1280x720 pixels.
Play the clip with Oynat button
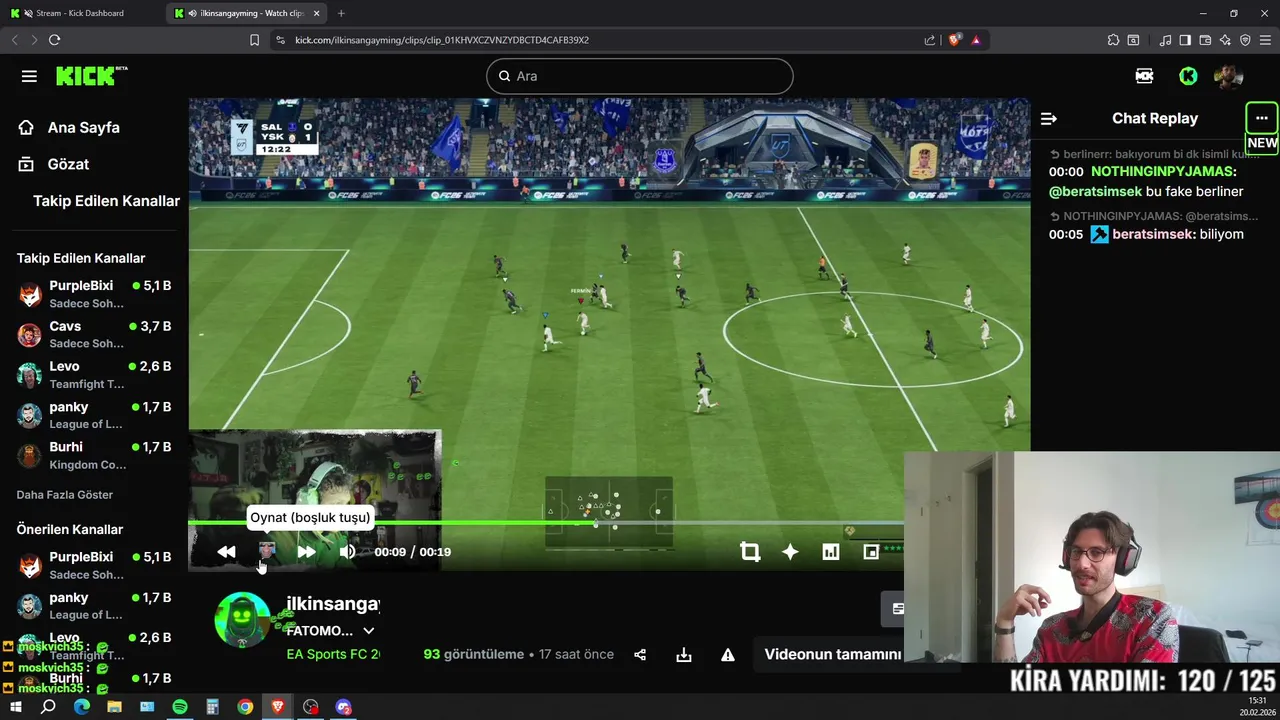[x=267, y=551]
